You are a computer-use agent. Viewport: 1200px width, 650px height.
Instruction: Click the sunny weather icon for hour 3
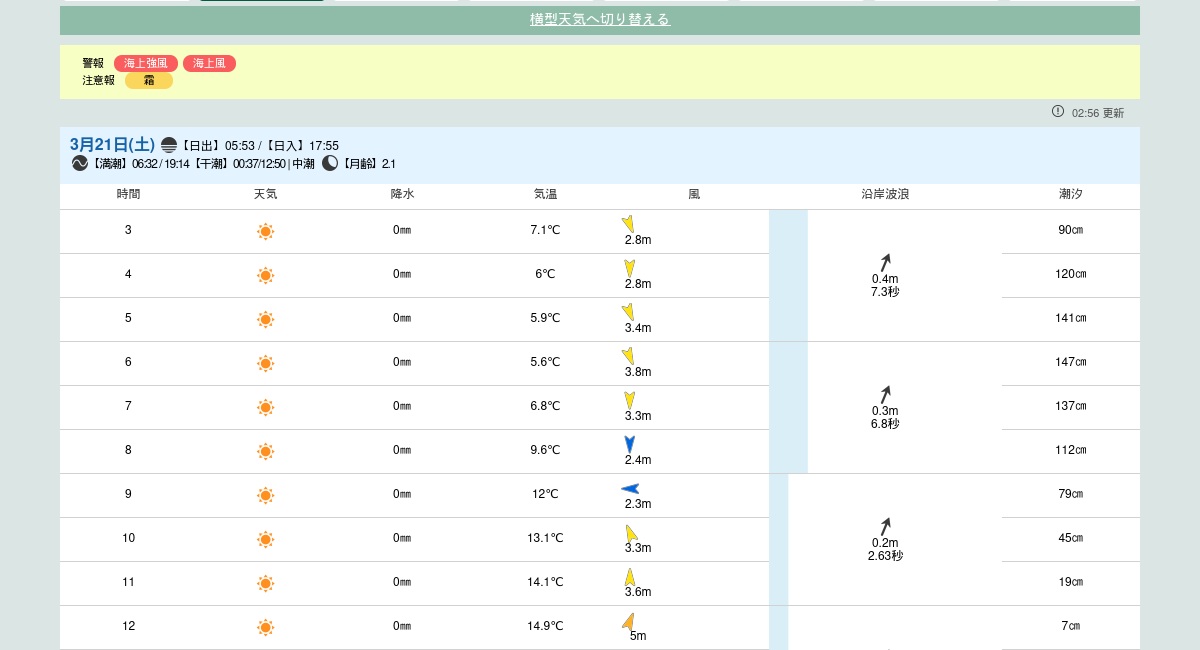click(265, 231)
